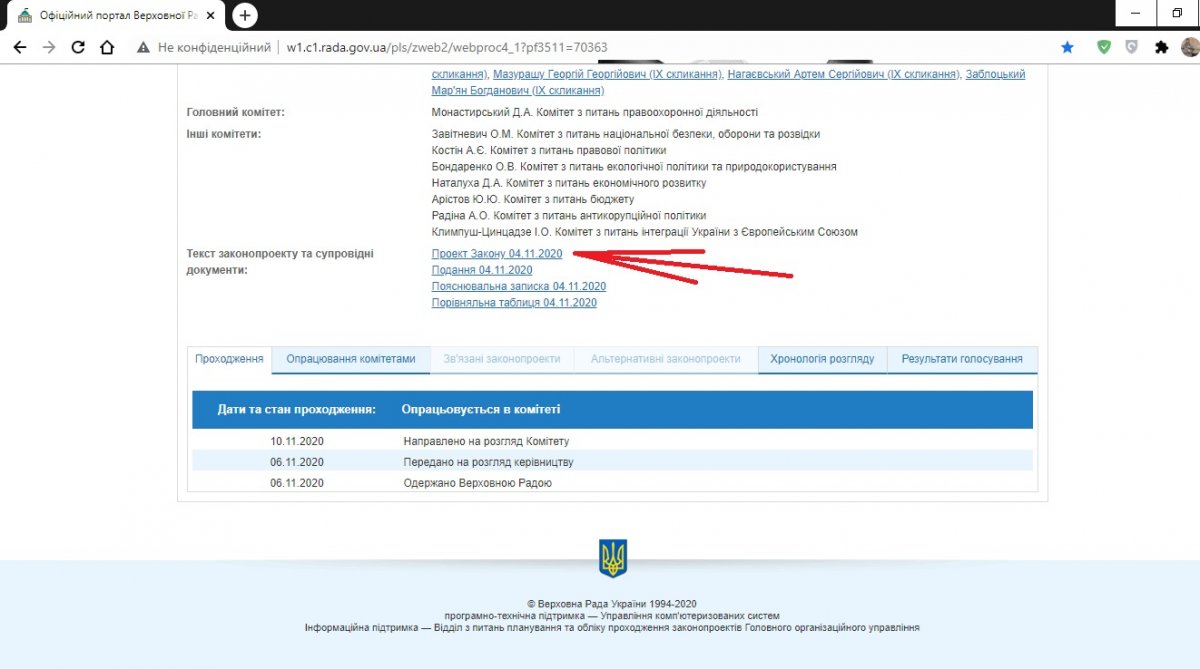
Task: Click the Ukrainian trident emblem in footer
Action: pos(612,558)
